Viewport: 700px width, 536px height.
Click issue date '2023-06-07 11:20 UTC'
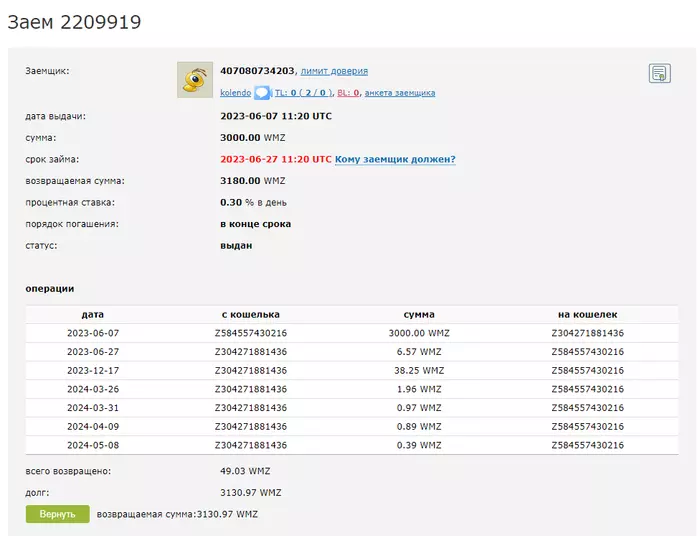point(276,116)
